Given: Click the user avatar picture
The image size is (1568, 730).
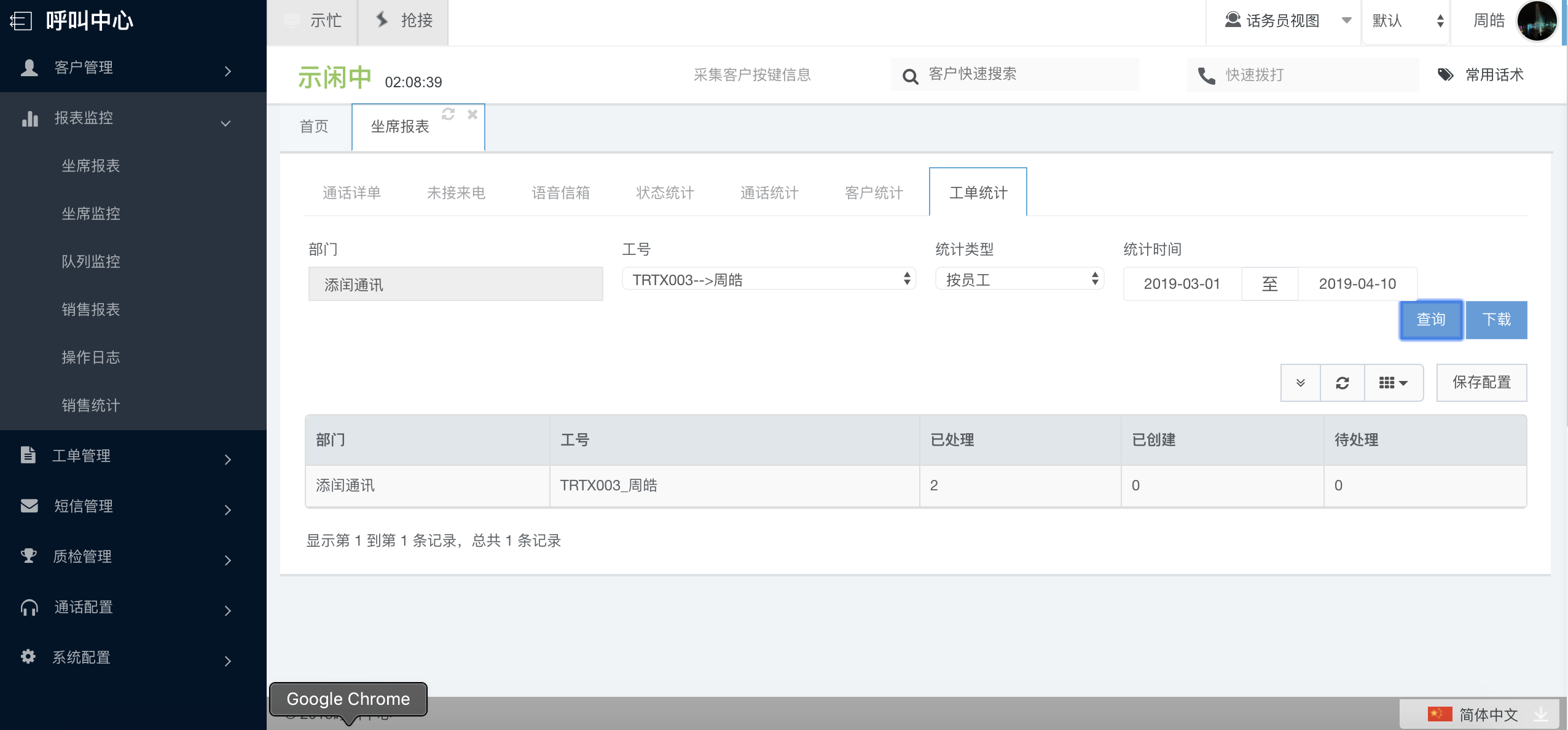Looking at the screenshot, I should [x=1537, y=21].
